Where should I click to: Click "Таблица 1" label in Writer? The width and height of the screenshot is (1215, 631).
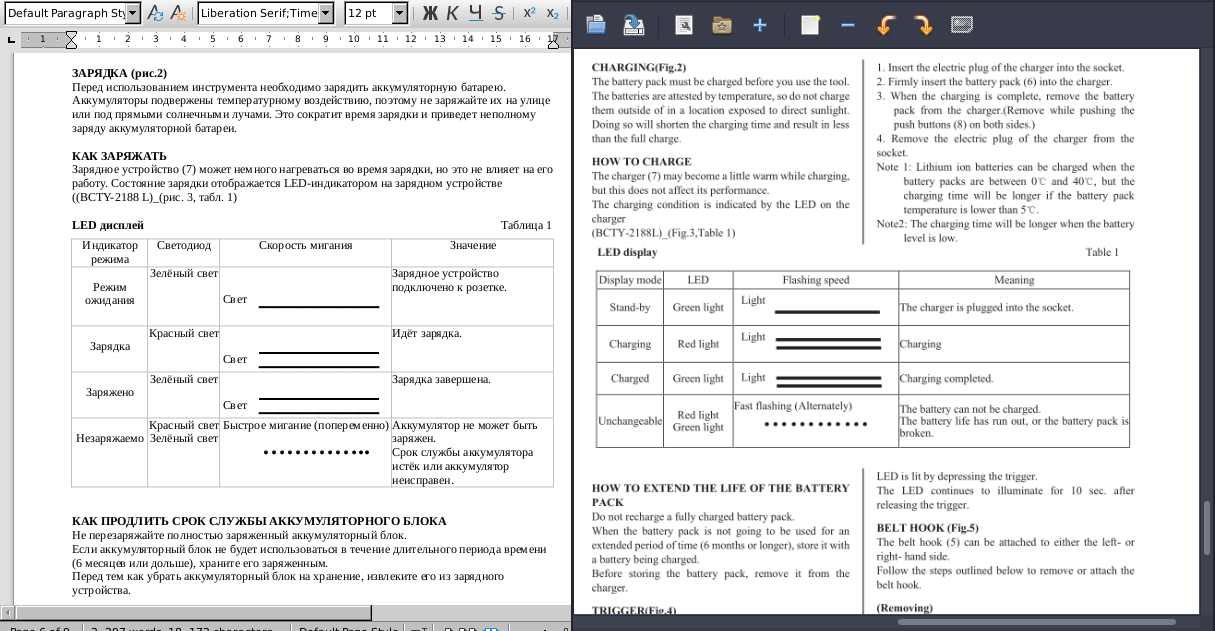point(526,225)
